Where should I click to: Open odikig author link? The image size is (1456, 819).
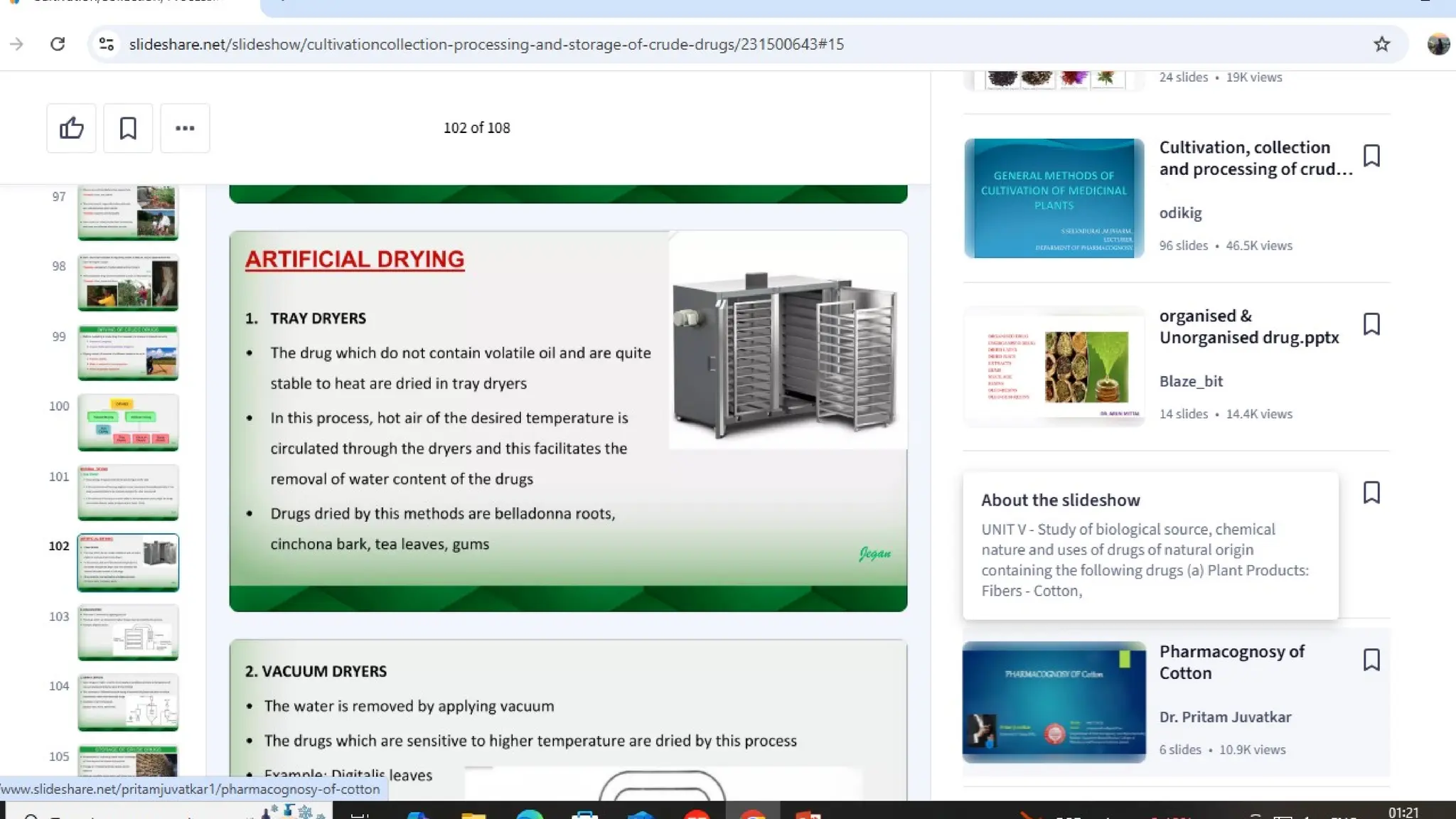(x=1180, y=213)
